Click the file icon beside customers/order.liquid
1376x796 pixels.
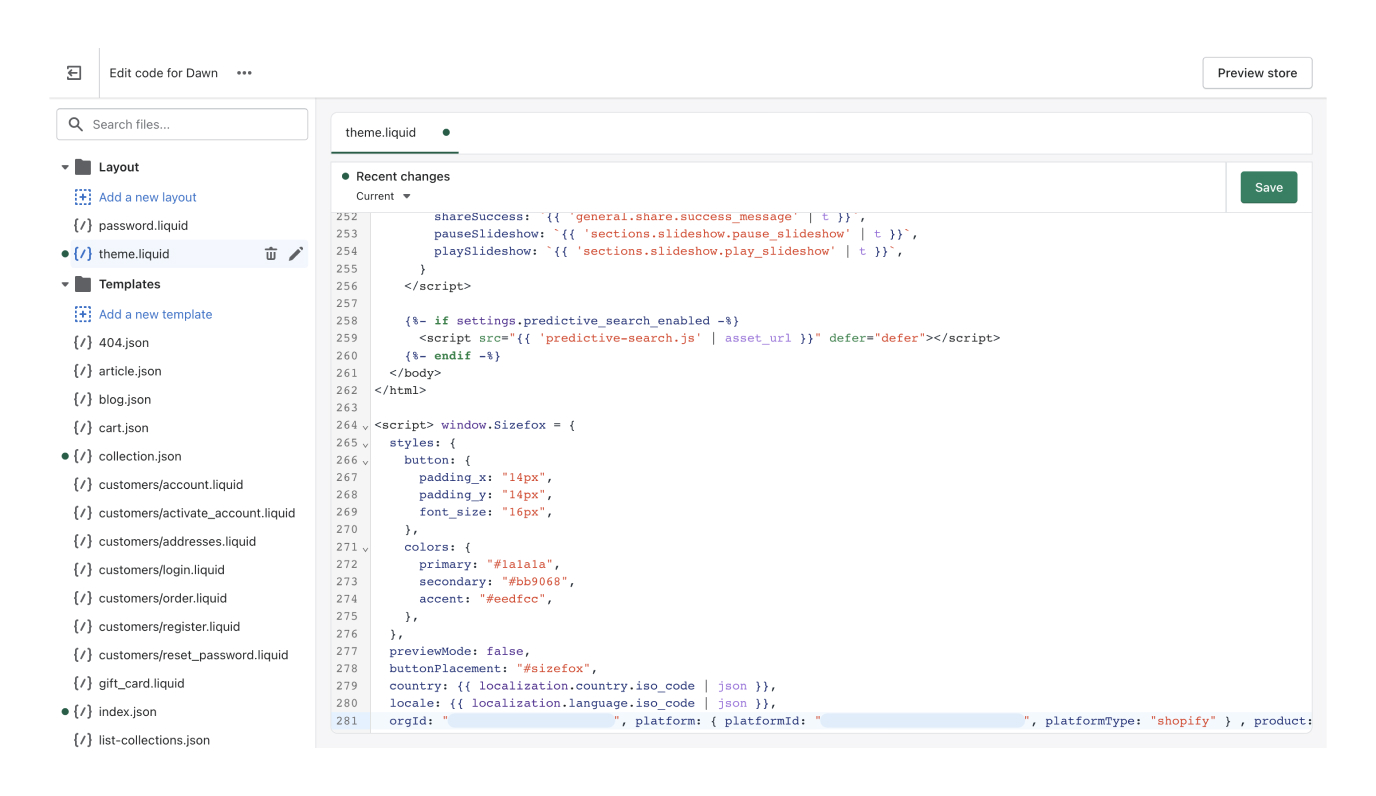click(83, 598)
